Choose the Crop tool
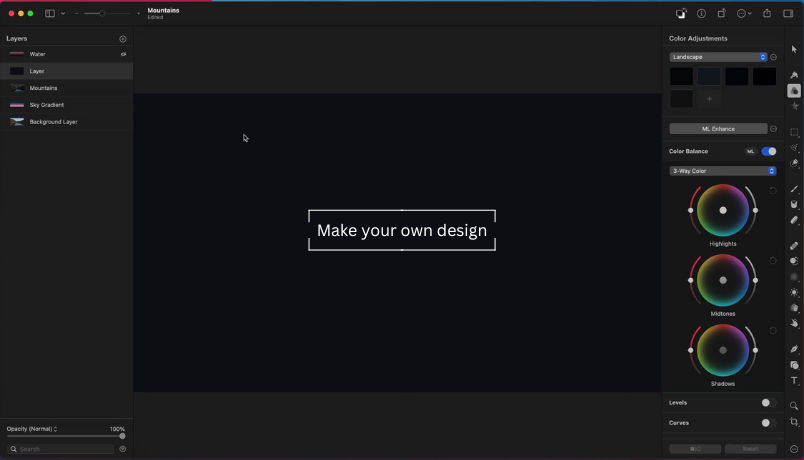The width and height of the screenshot is (804, 460). (795, 422)
